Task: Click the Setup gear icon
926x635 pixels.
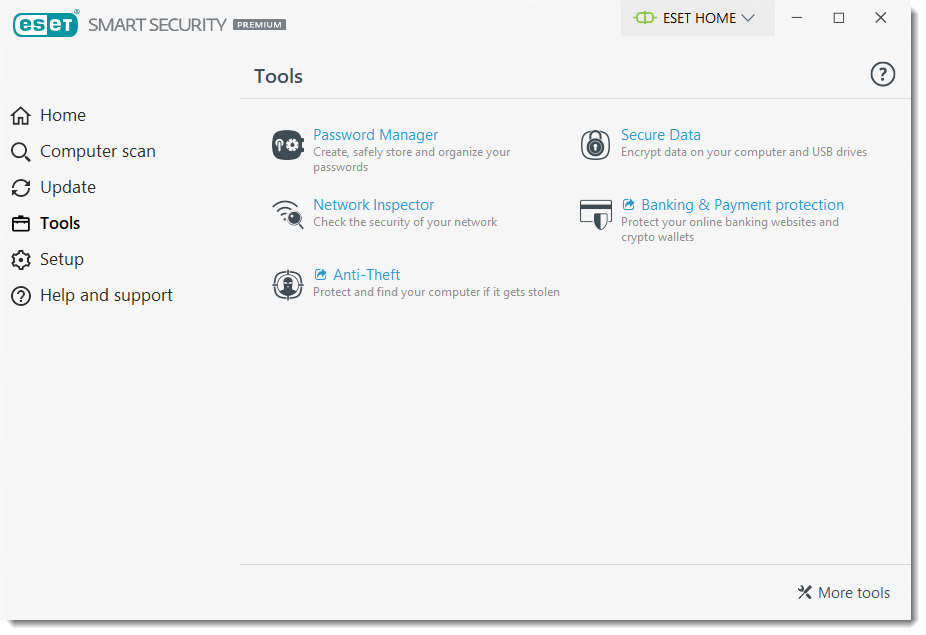Action: tap(21, 260)
